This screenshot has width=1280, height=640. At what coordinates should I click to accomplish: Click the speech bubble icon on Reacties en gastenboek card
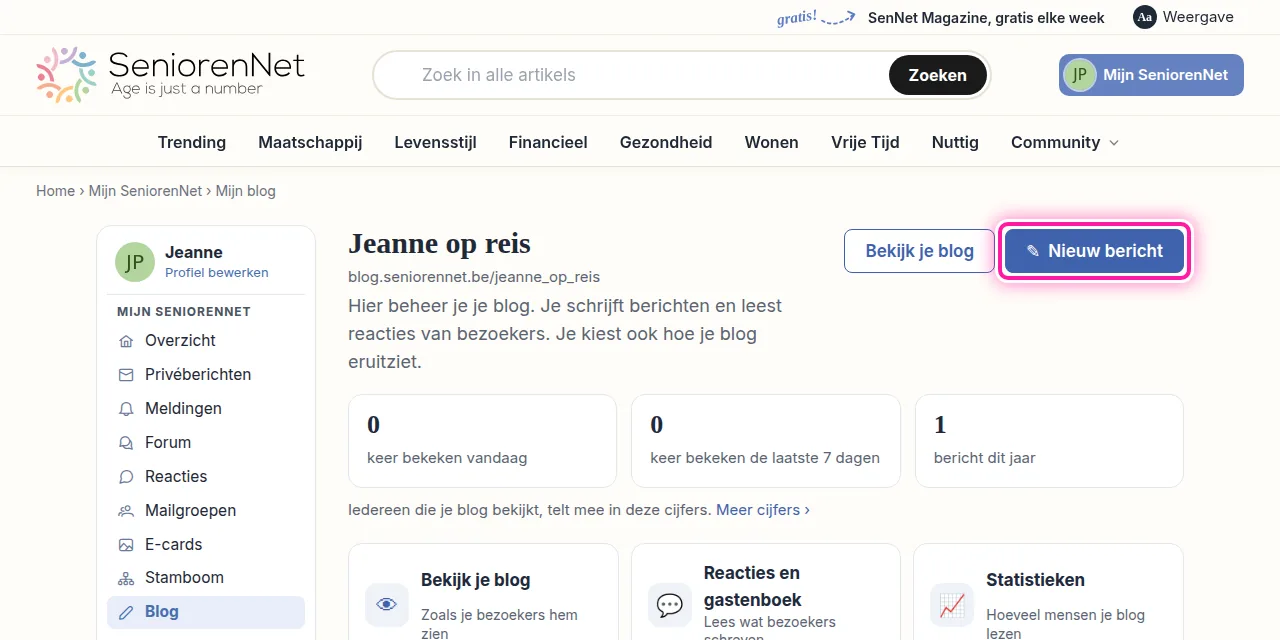click(x=670, y=605)
